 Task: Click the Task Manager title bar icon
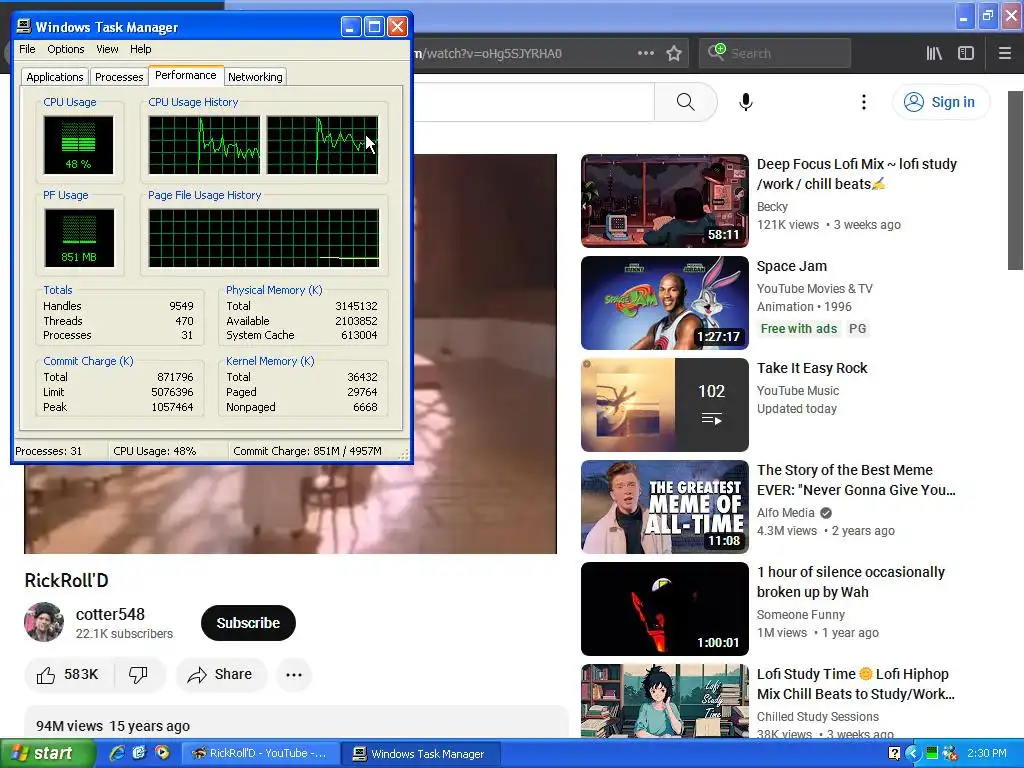[x=24, y=26]
